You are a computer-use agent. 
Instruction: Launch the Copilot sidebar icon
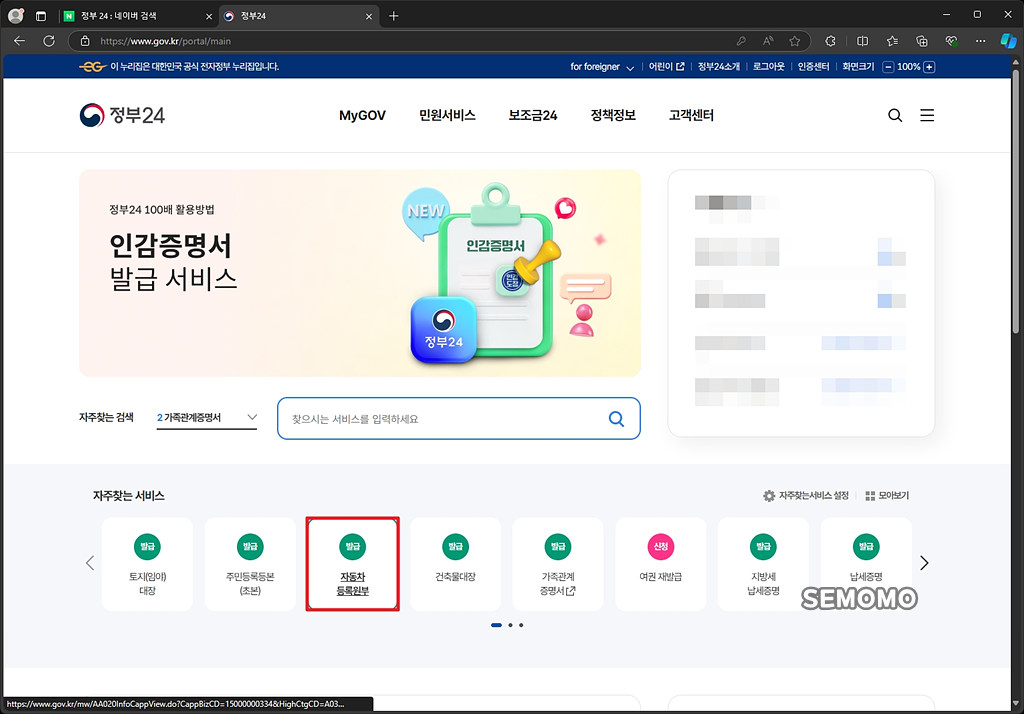[x=1008, y=41]
